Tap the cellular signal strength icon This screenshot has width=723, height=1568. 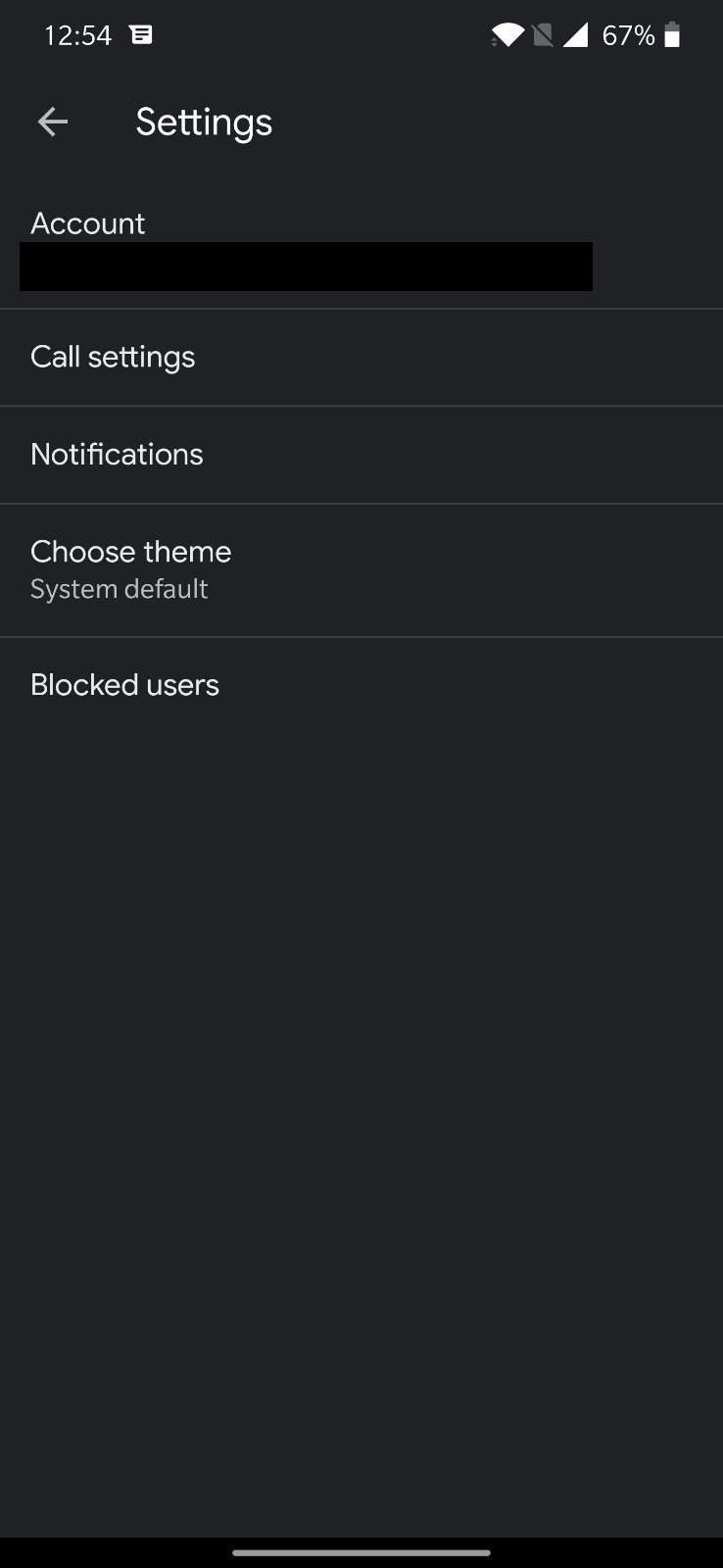575,36
